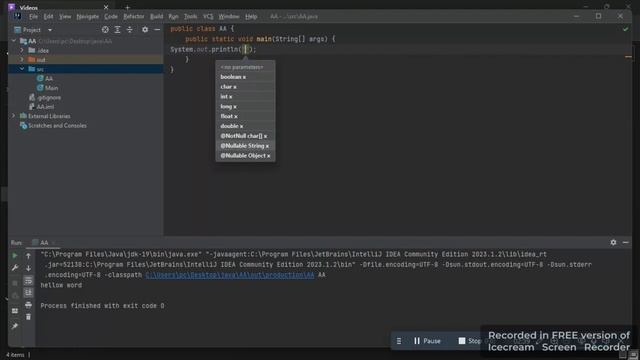This screenshot has height=360, width=640.
Task: Open Run panel settings gear
Action: pyautogui.click(x=613, y=242)
